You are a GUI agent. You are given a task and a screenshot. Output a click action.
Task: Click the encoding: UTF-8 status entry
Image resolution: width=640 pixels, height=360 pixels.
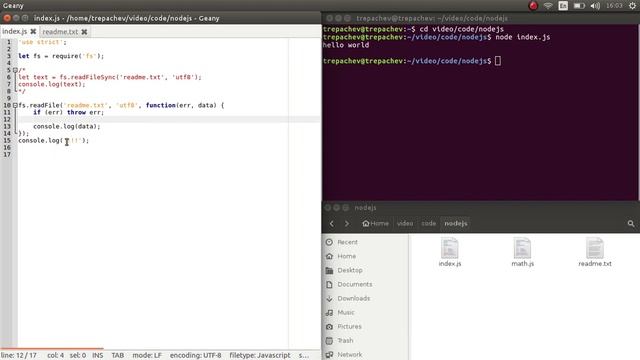click(x=196, y=355)
